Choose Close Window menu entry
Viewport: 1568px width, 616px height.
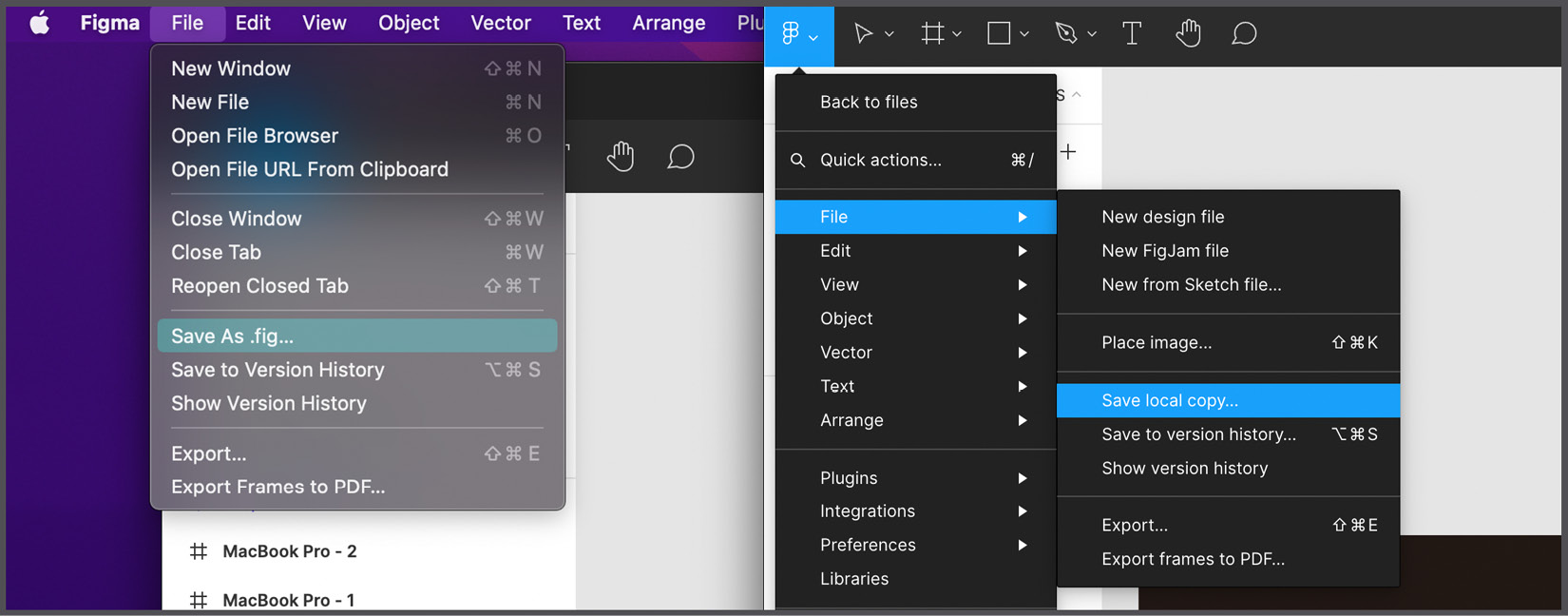tap(357, 219)
